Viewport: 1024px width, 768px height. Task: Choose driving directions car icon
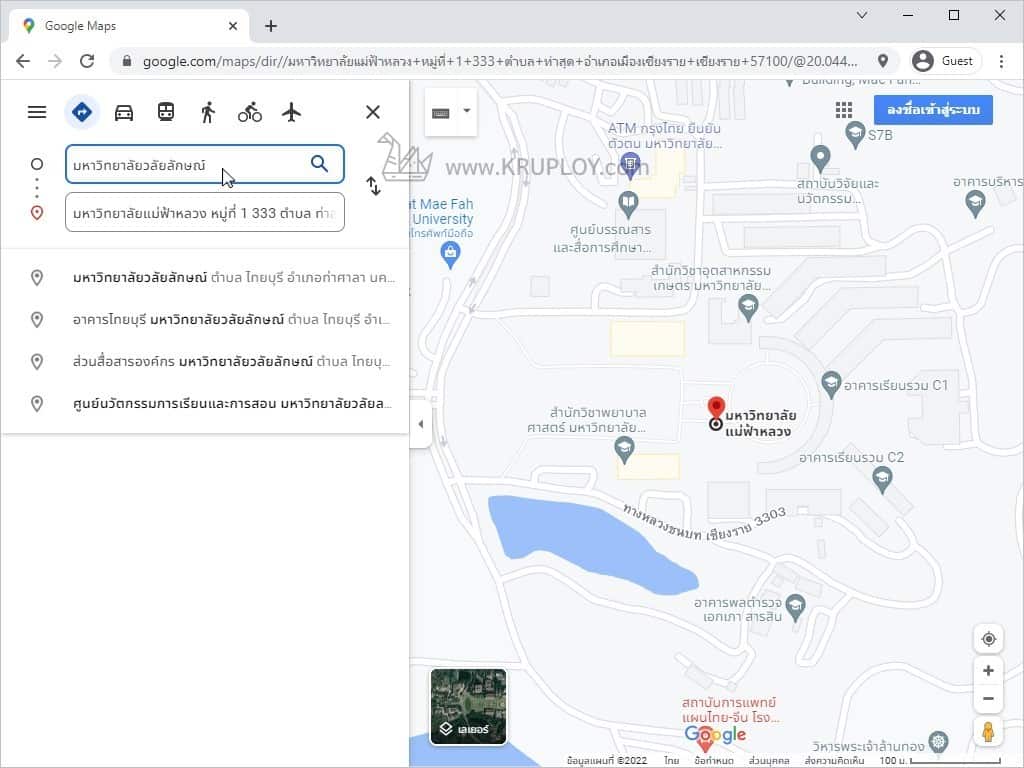coord(124,112)
